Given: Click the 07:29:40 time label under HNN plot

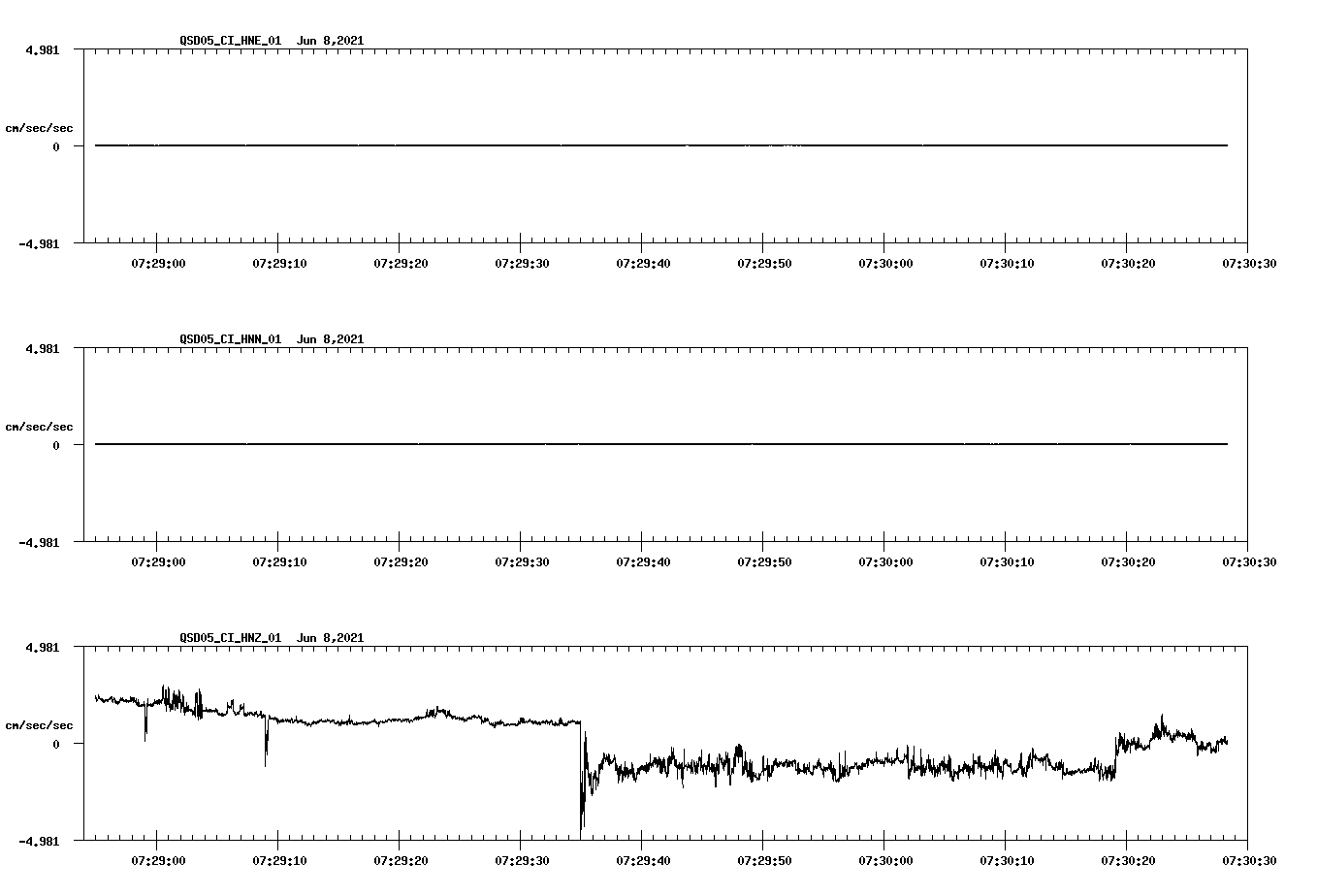Looking at the screenshot, I should [643, 561].
